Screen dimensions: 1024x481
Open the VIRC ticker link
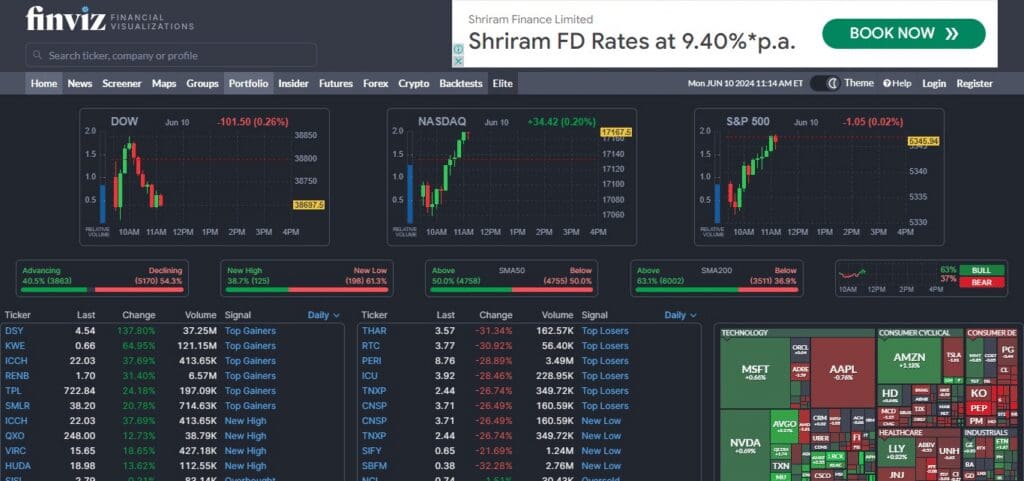(x=15, y=451)
